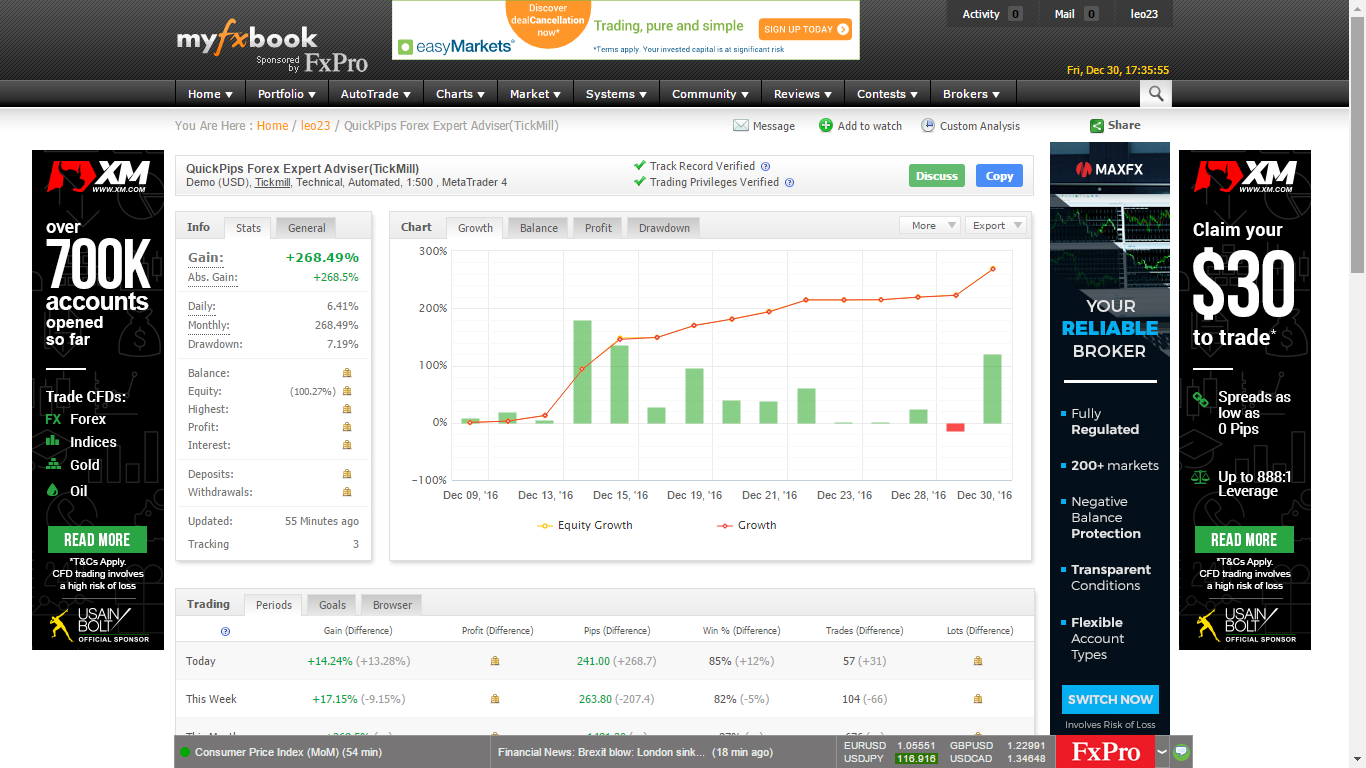Image resolution: width=1366 pixels, height=768 pixels.
Task: Click the page vertical scrollbar thumb
Action: (1357, 147)
